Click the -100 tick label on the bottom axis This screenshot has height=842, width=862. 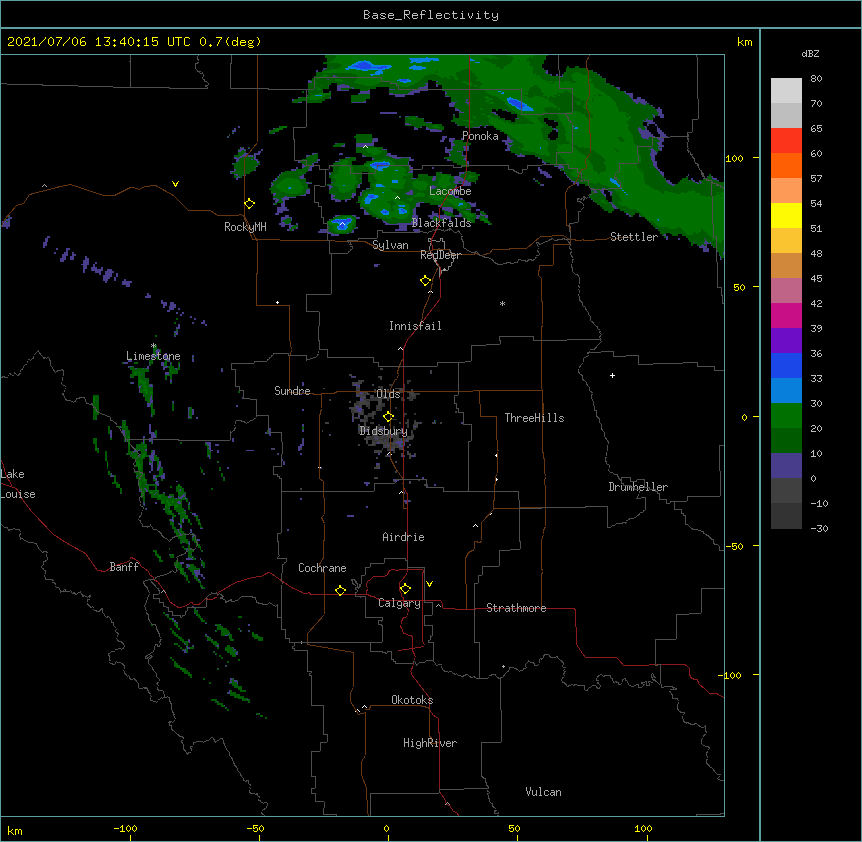pyautogui.click(x=125, y=828)
